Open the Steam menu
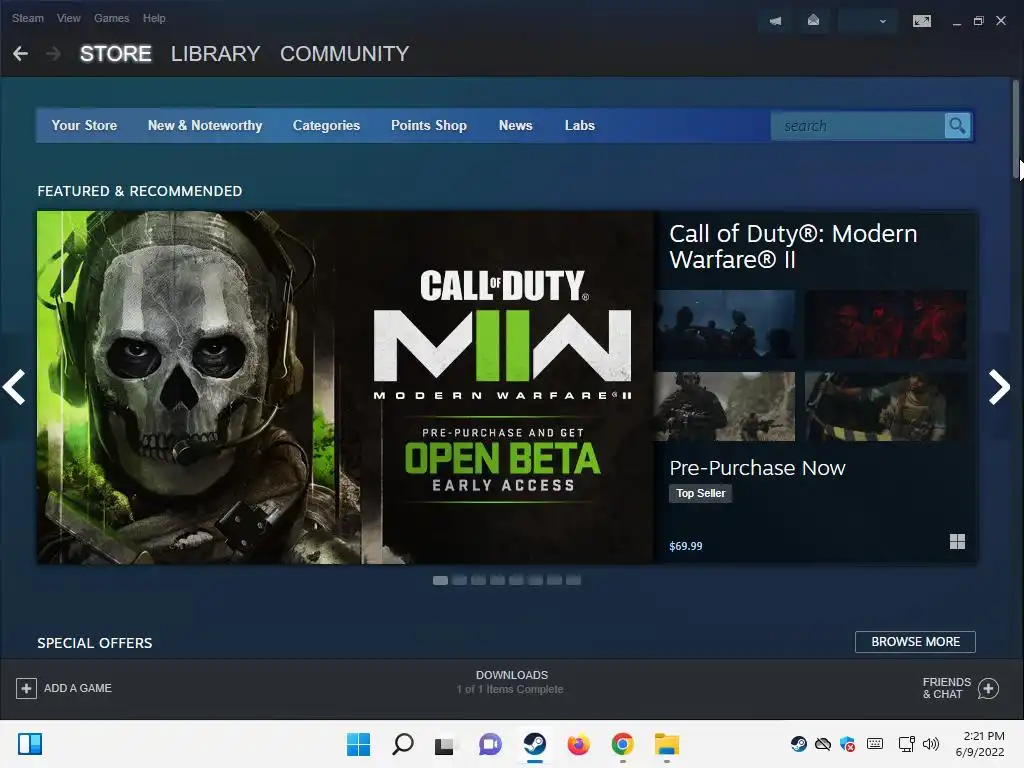Viewport: 1024px width, 768px height. pos(27,18)
